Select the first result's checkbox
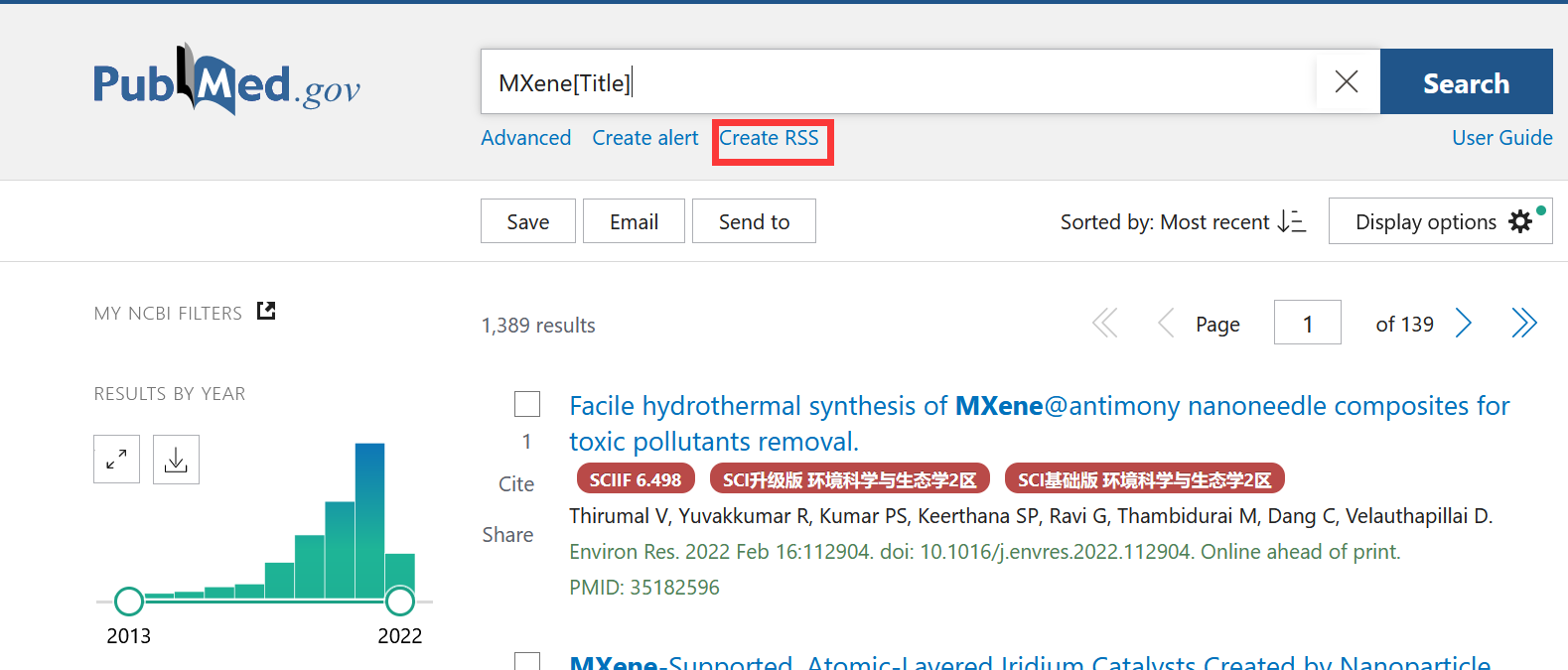The width and height of the screenshot is (1568, 670). (x=527, y=404)
